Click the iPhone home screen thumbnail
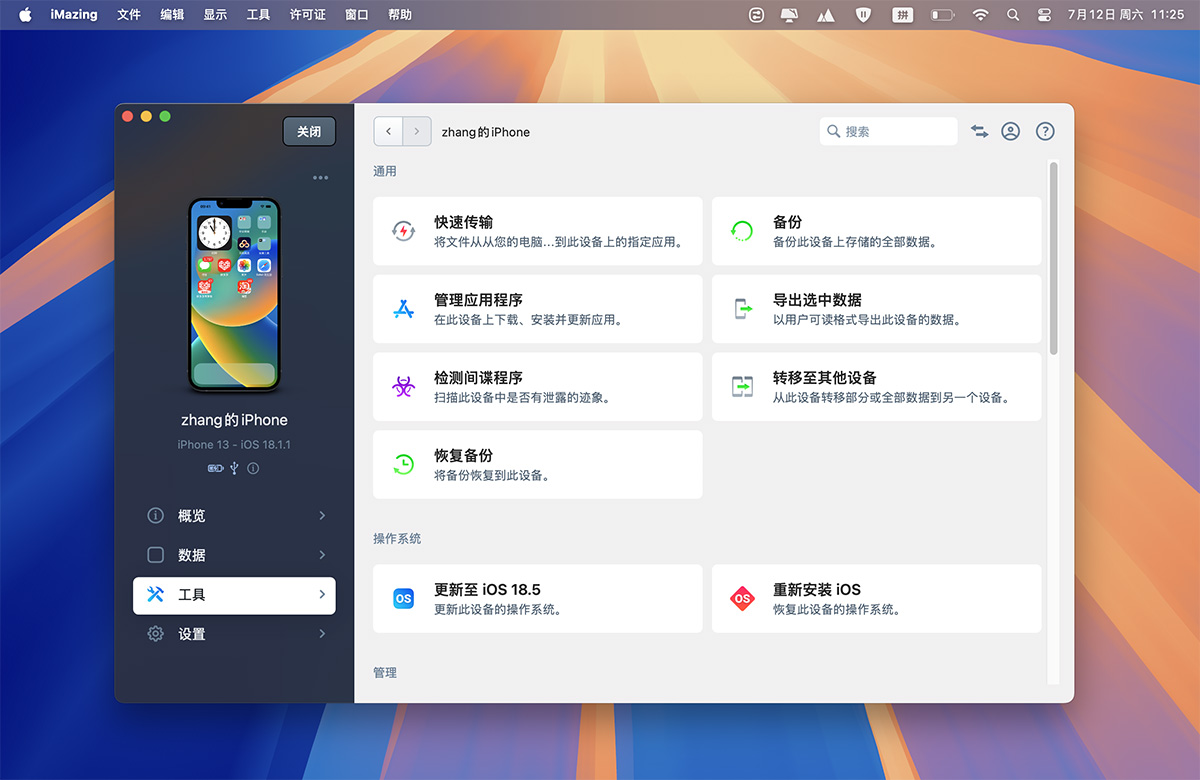 235,295
